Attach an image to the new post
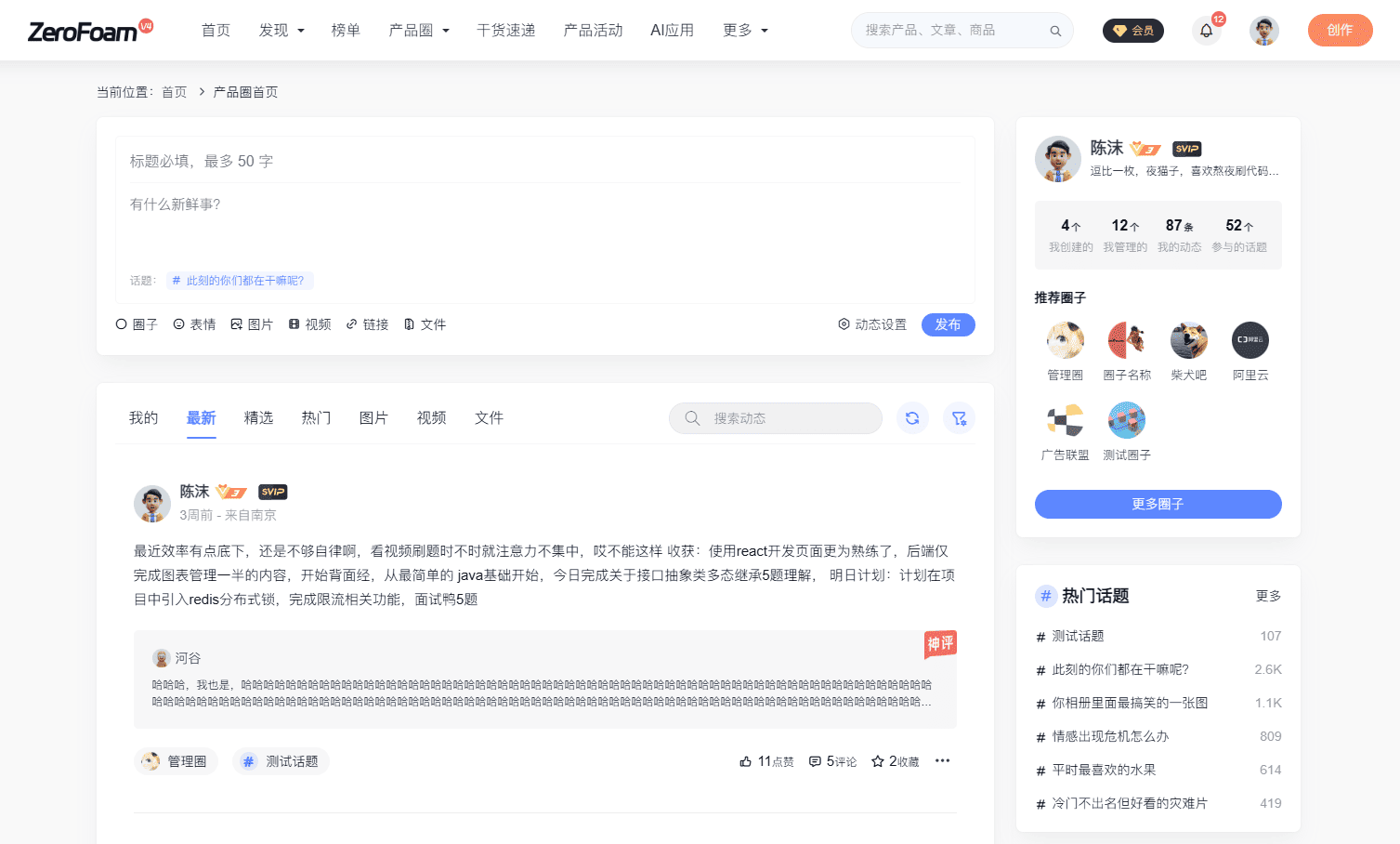Screen dimensions: 1400x844 pyautogui.click(x=252, y=324)
